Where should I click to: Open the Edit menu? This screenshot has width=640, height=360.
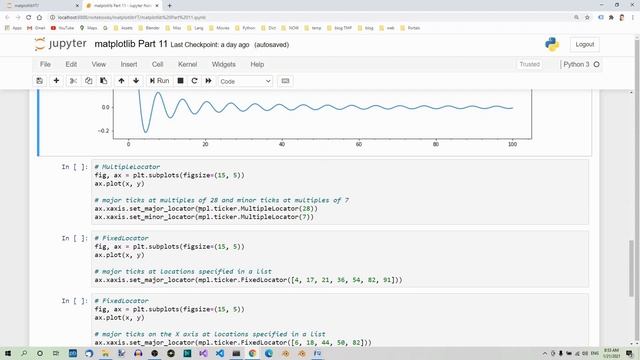pyautogui.click(x=71, y=64)
